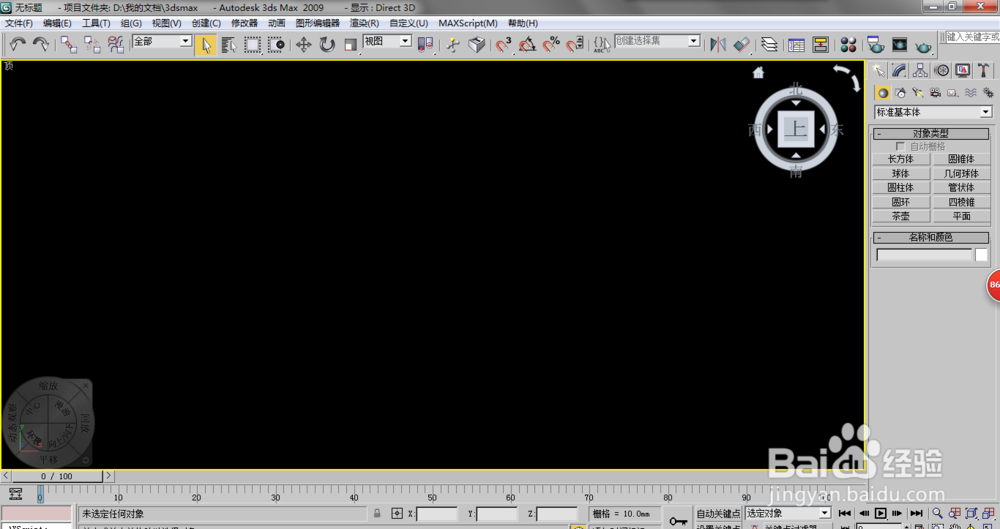Open the Layer Manager
This screenshot has height=529, width=1000.
pyautogui.click(x=769, y=45)
